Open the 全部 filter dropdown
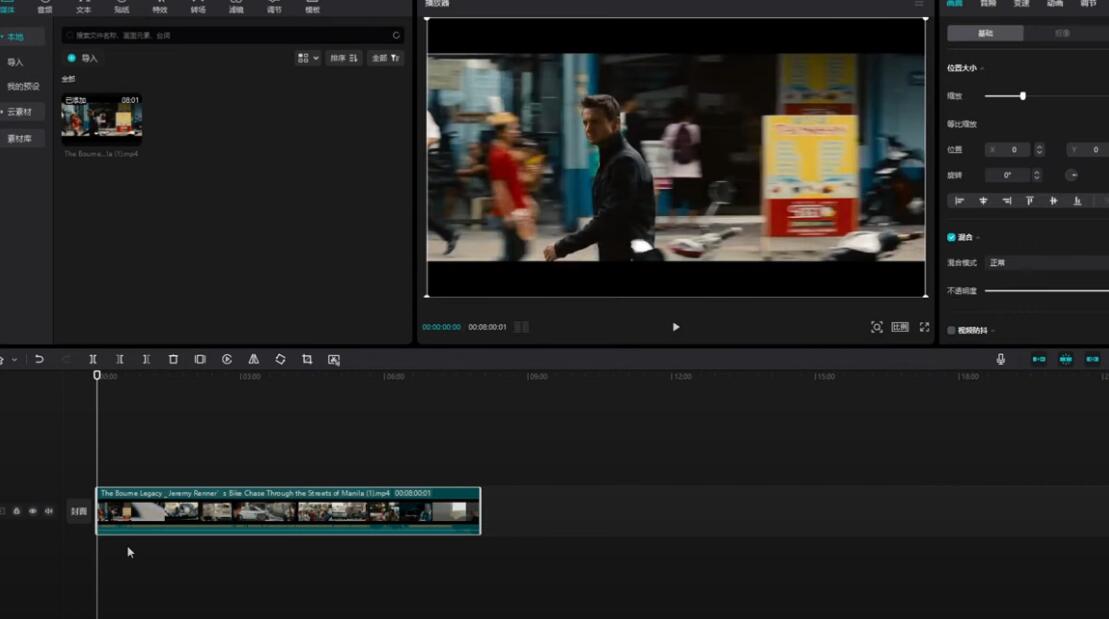Viewport: 1109px width, 619px height. click(386, 58)
